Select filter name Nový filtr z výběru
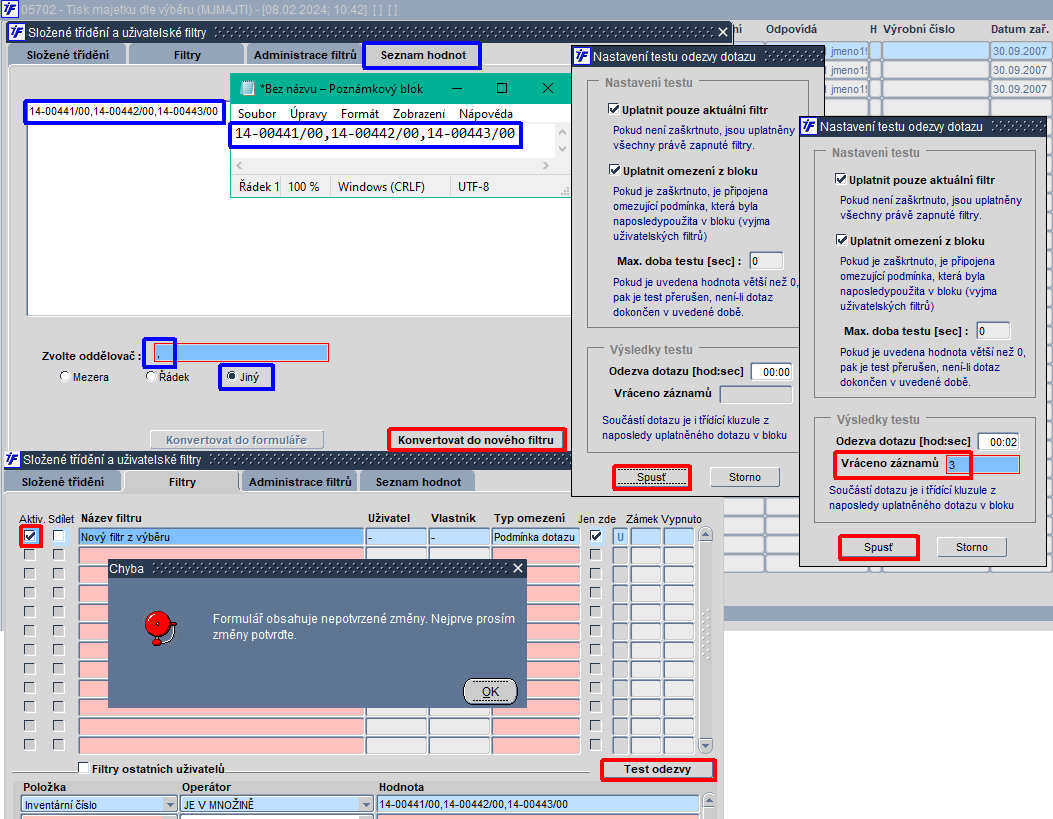 click(221, 537)
